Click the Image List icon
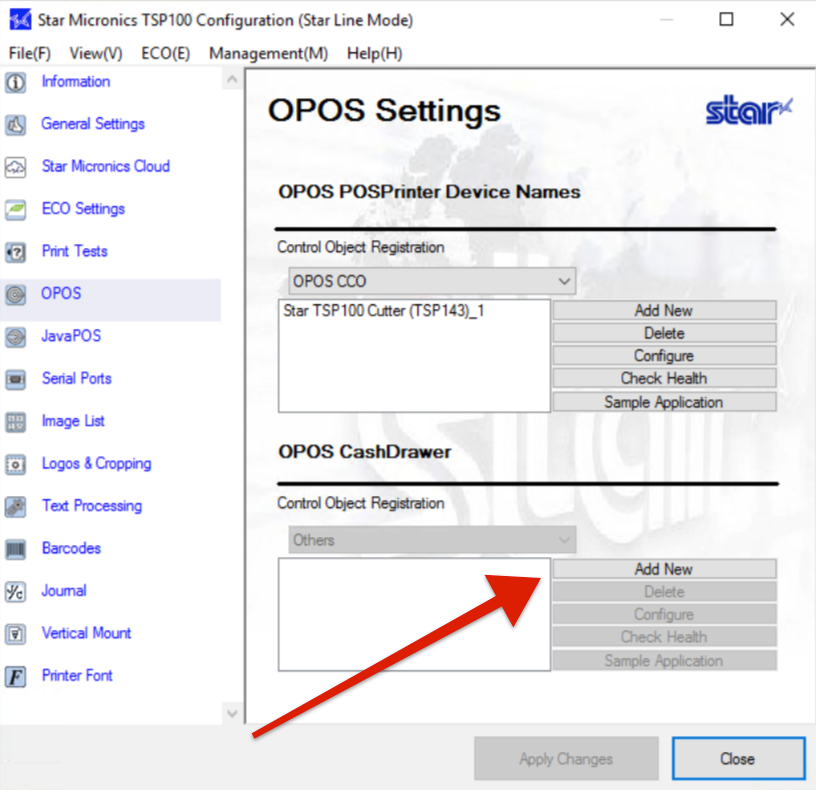The height and width of the screenshot is (790, 816). (16, 422)
